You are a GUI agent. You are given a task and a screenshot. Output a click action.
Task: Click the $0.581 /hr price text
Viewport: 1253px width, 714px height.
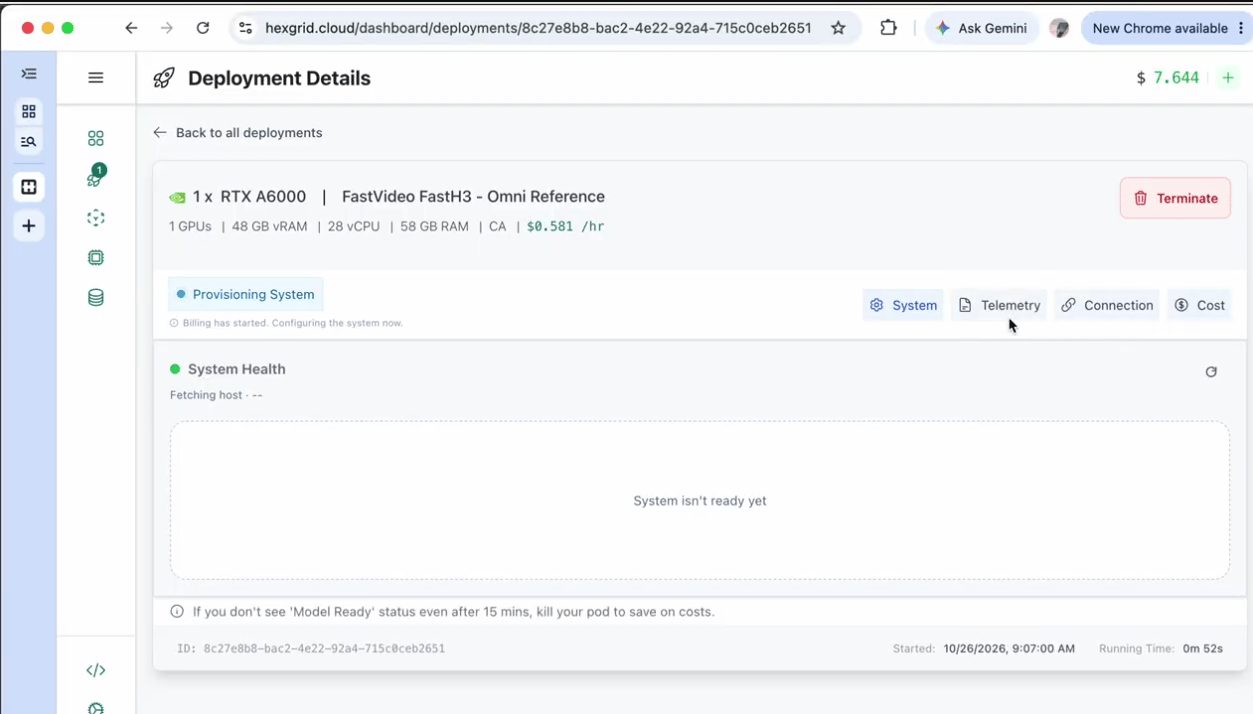point(566,226)
